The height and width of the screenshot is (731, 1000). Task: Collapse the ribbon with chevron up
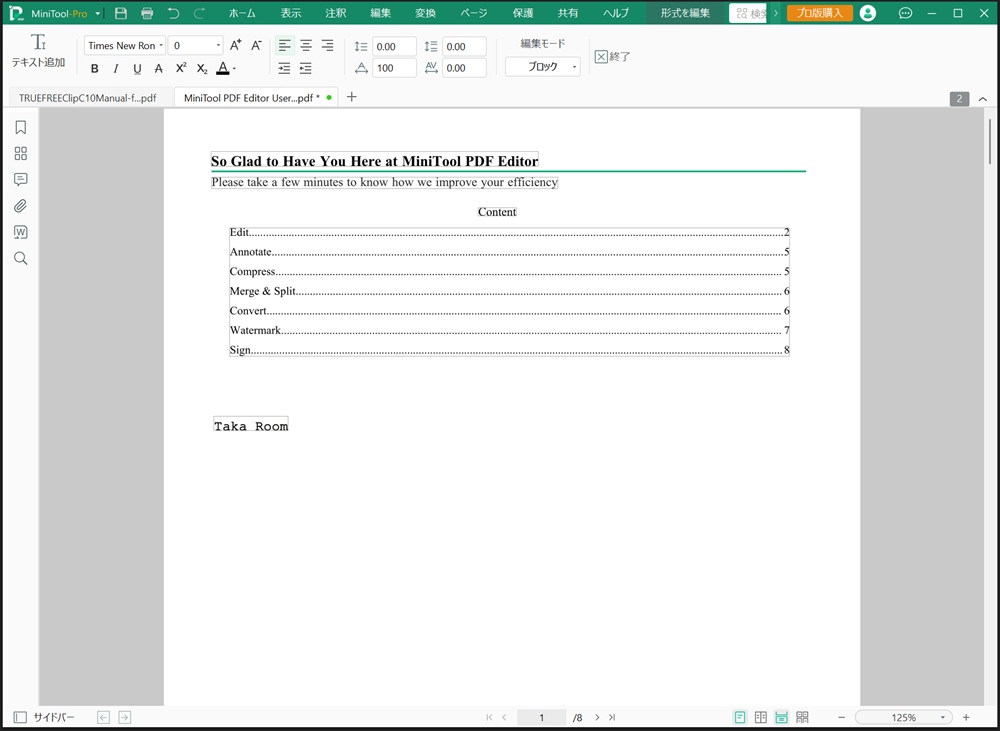point(983,99)
